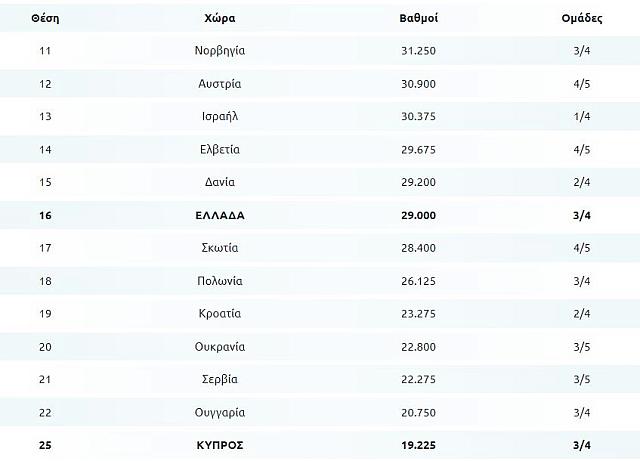Click the Ισραήλ row name
The image size is (640, 461).
221,116
